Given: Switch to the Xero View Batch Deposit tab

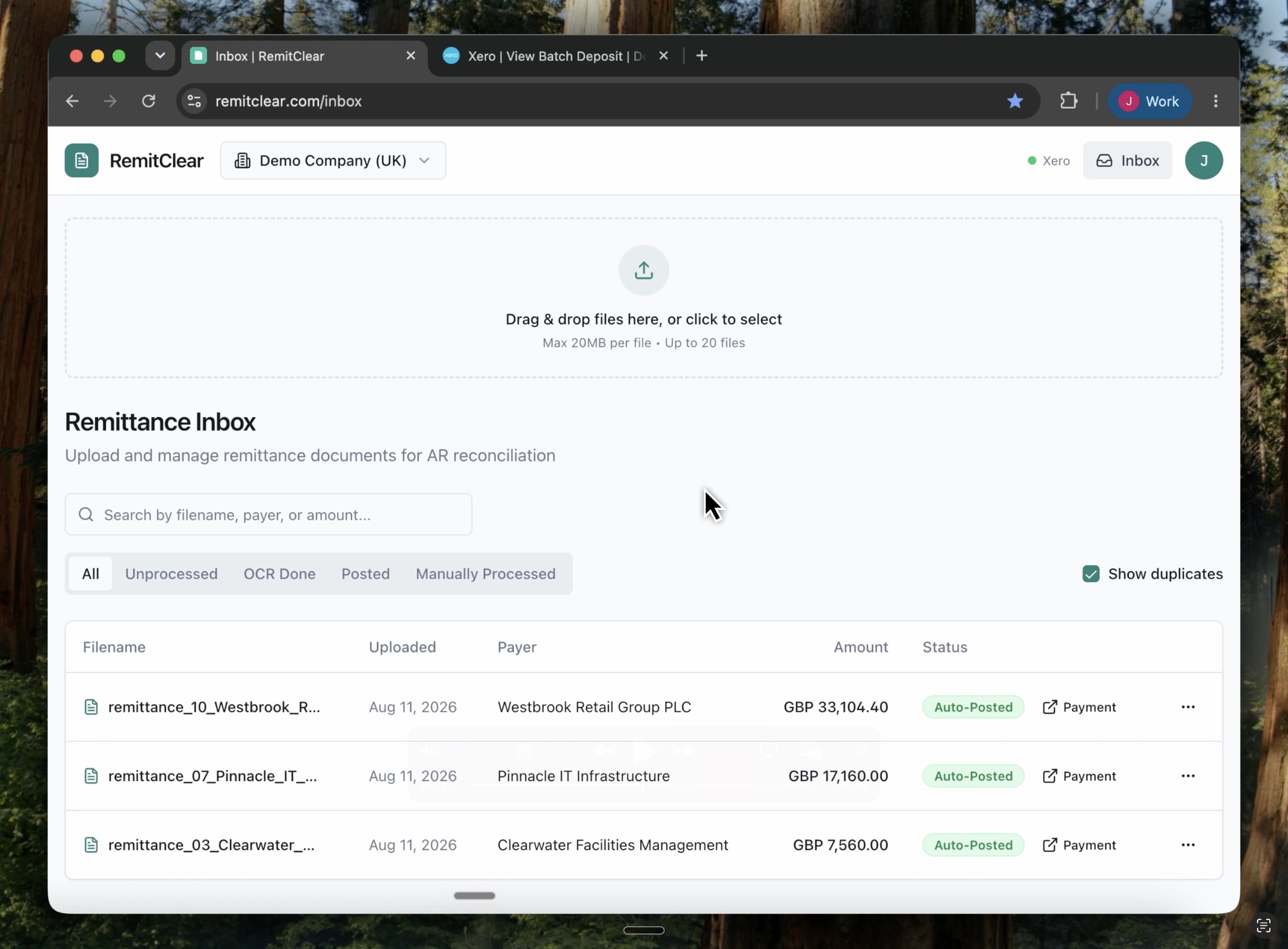Looking at the screenshot, I should point(555,56).
